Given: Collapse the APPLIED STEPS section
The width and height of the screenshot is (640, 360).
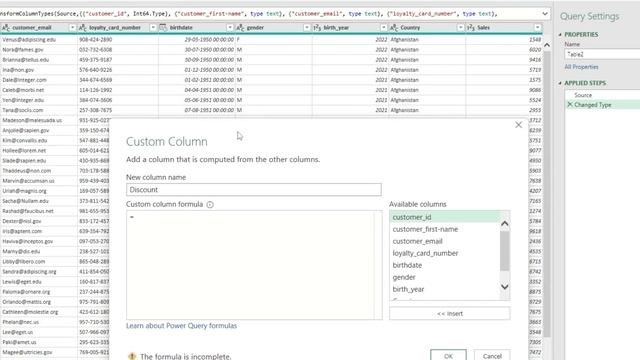Looking at the screenshot, I should click(x=560, y=83).
